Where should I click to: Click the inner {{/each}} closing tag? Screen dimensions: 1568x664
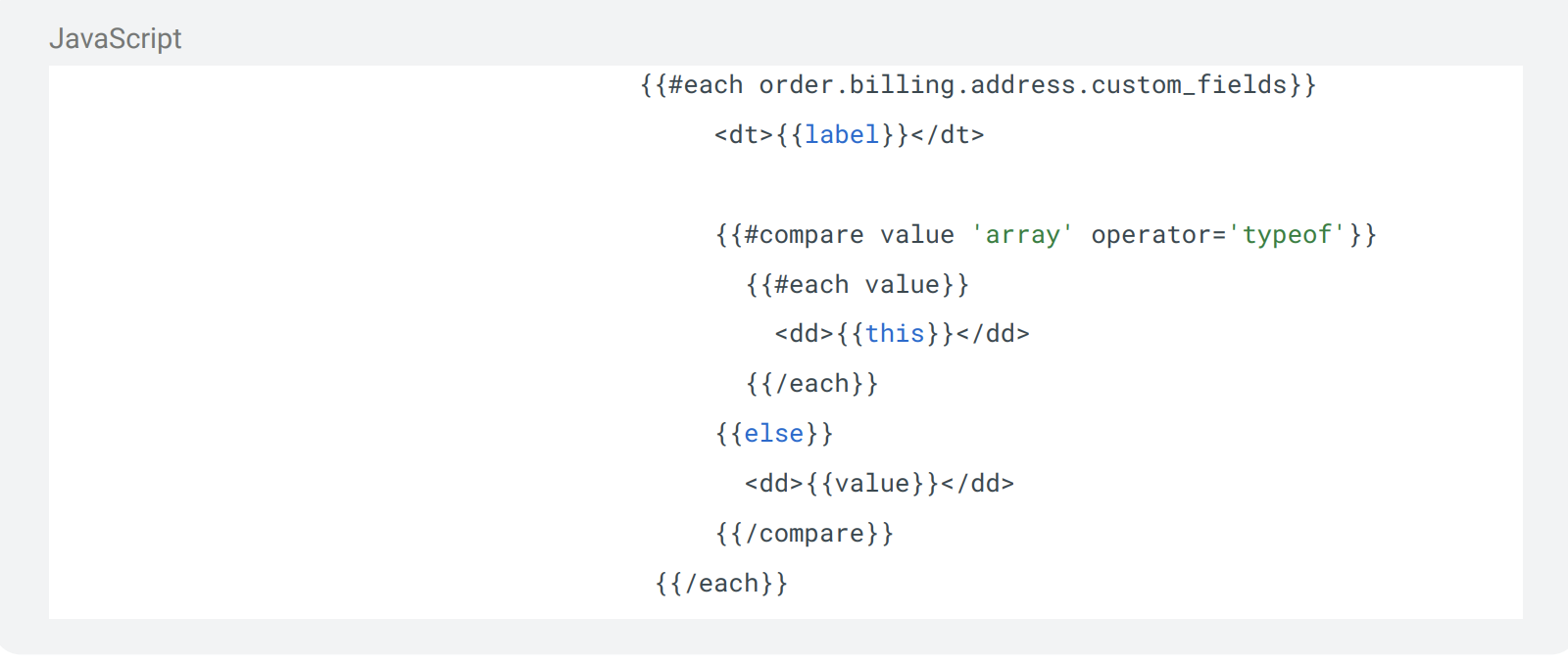click(x=811, y=384)
